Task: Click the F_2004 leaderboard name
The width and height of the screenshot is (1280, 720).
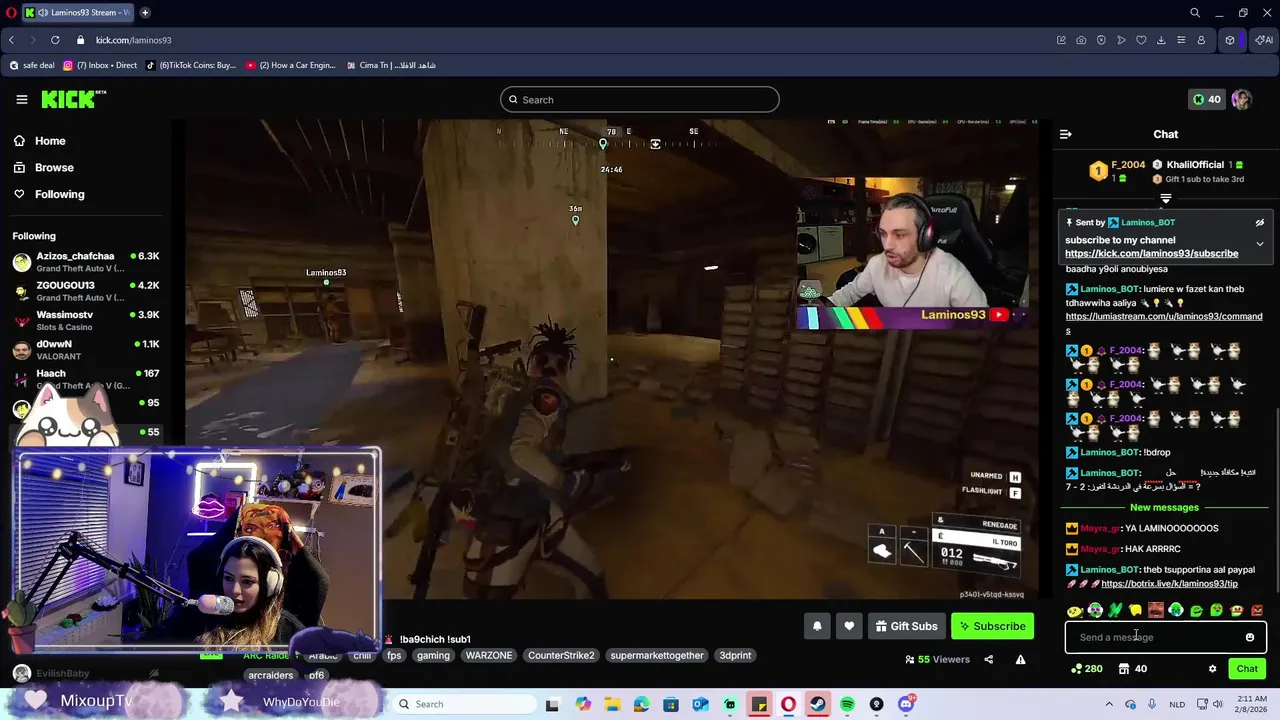Action: point(1128,165)
